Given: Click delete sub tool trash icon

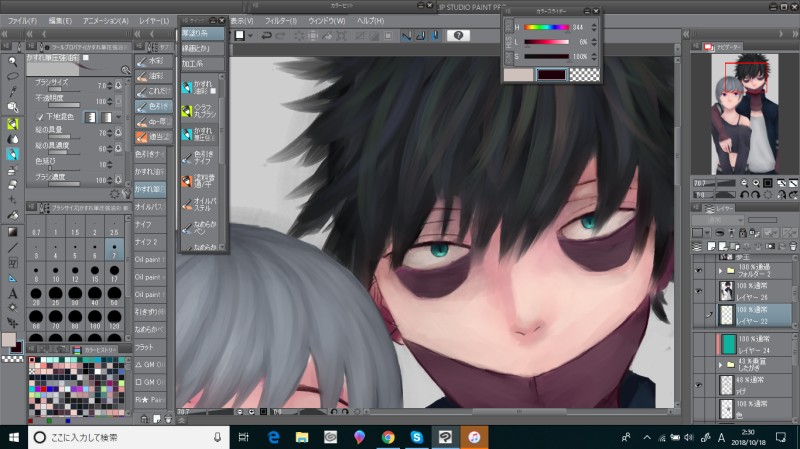Looking at the screenshot, I should (x=168, y=419).
